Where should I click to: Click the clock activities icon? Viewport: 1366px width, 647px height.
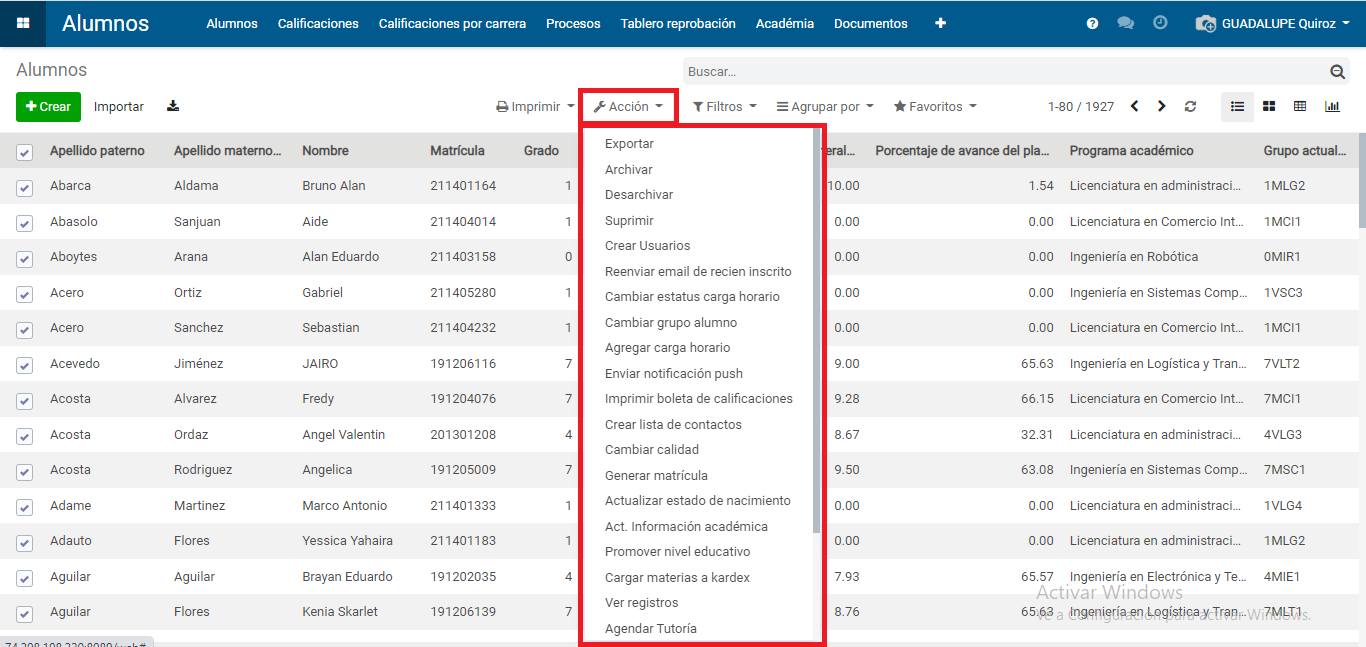[1160, 22]
